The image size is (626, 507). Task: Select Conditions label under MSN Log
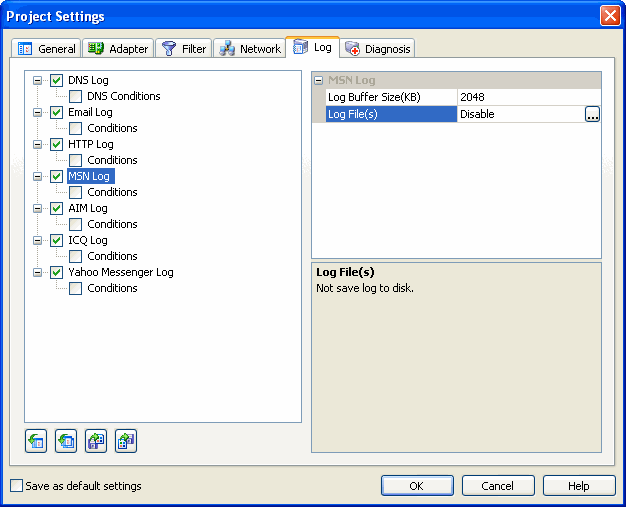112,192
